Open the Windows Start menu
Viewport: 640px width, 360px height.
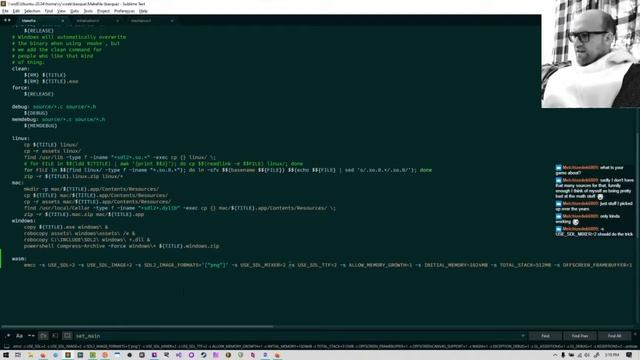tap(6, 355)
